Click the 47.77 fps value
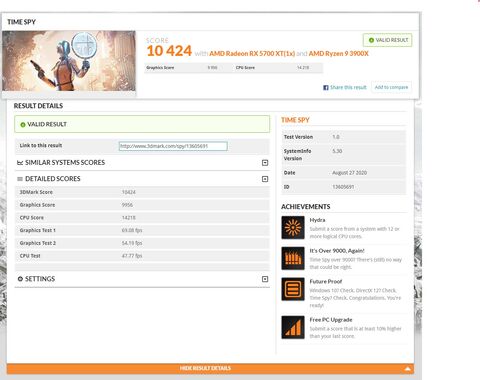This screenshot has height=380, width=480. [132, 256]
